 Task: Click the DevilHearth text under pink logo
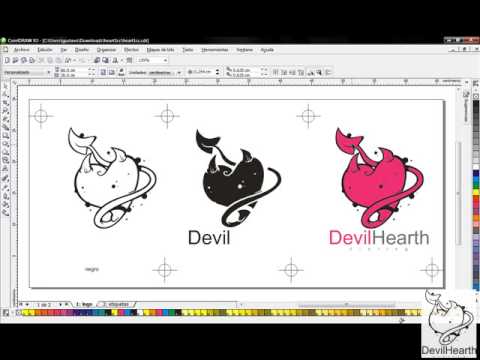tap(379, 238)
